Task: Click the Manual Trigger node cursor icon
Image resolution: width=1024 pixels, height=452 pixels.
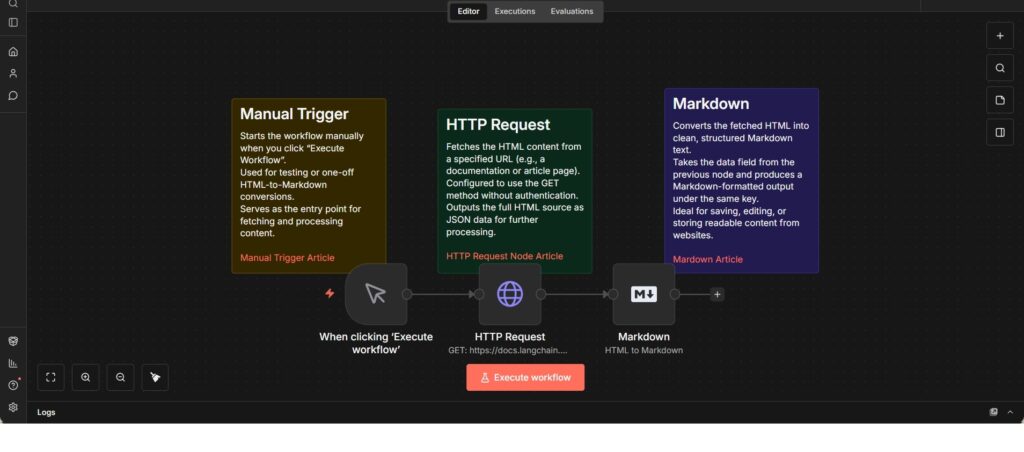Action: pos(375,293)
